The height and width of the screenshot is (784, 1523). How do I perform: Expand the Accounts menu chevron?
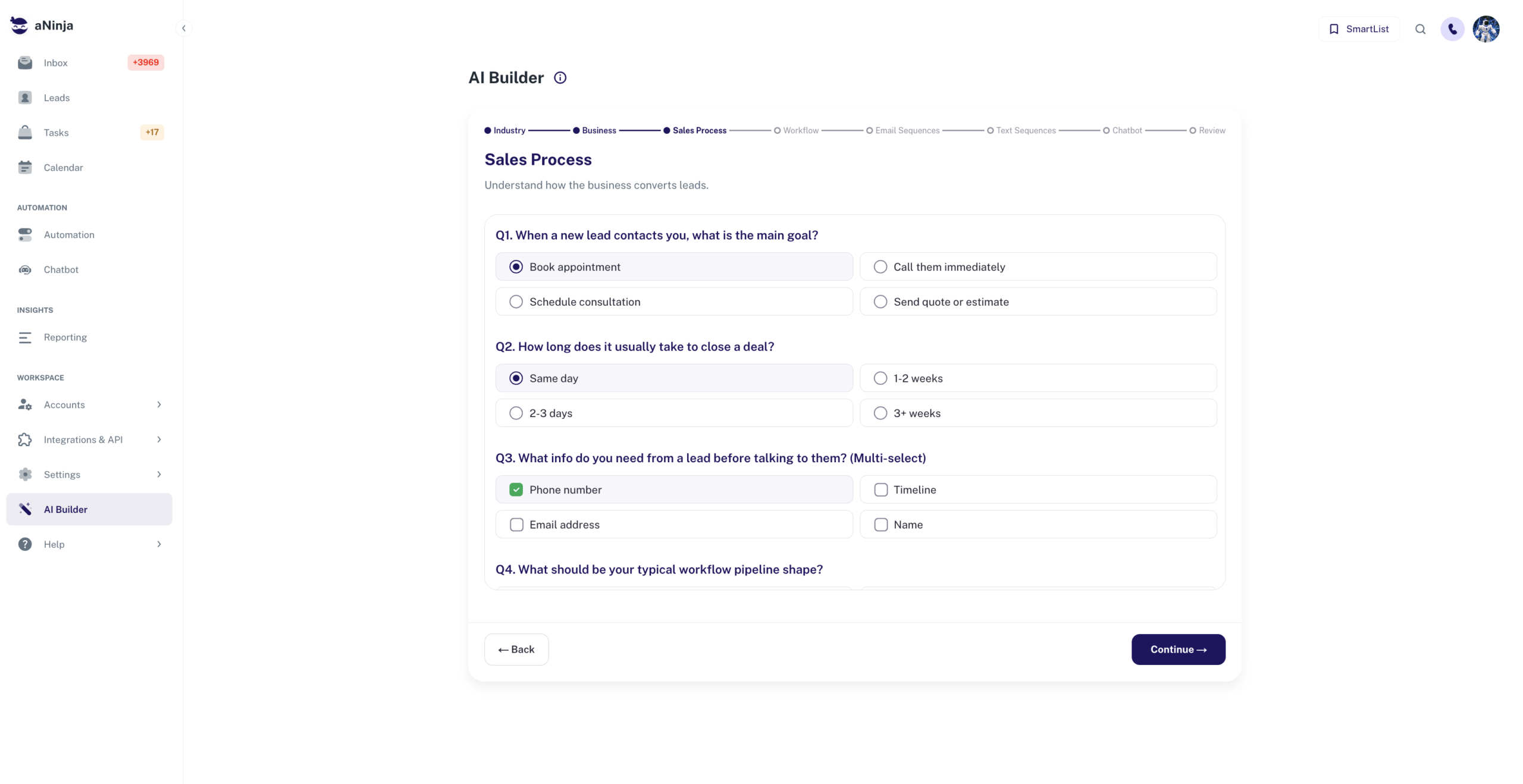[159, 404]
